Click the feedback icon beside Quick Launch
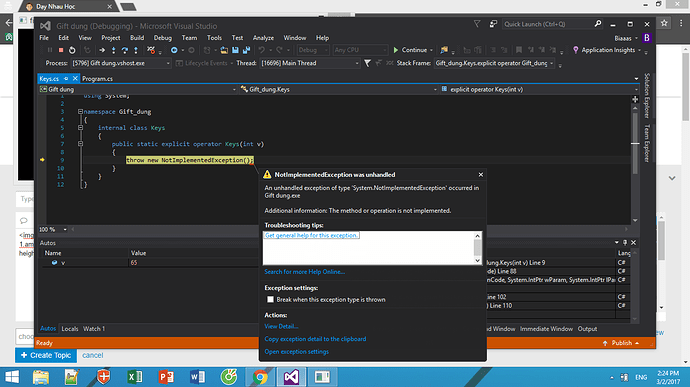This screenshot has width=690, height=387. pos(493,24)
